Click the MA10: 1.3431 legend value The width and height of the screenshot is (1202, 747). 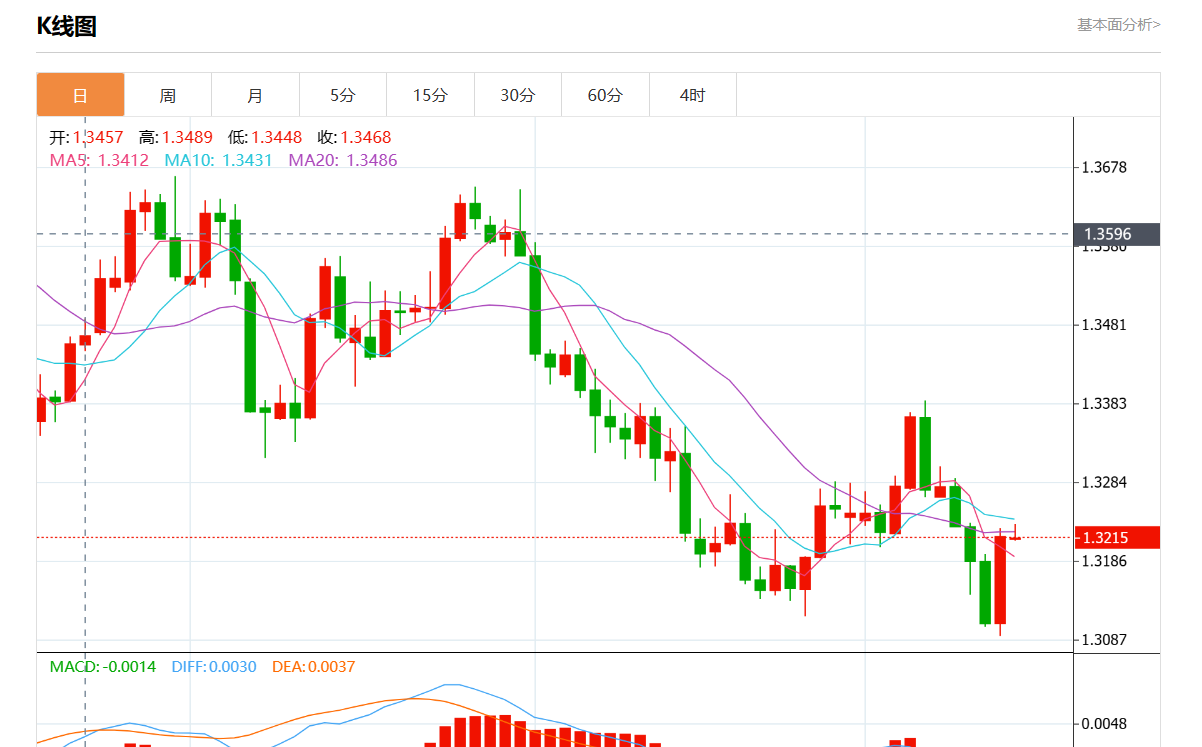[218, 160]
